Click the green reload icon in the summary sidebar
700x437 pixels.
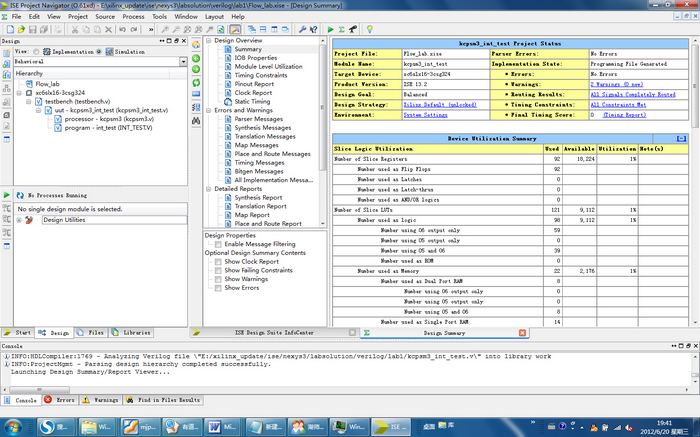(x=196, y=83)
